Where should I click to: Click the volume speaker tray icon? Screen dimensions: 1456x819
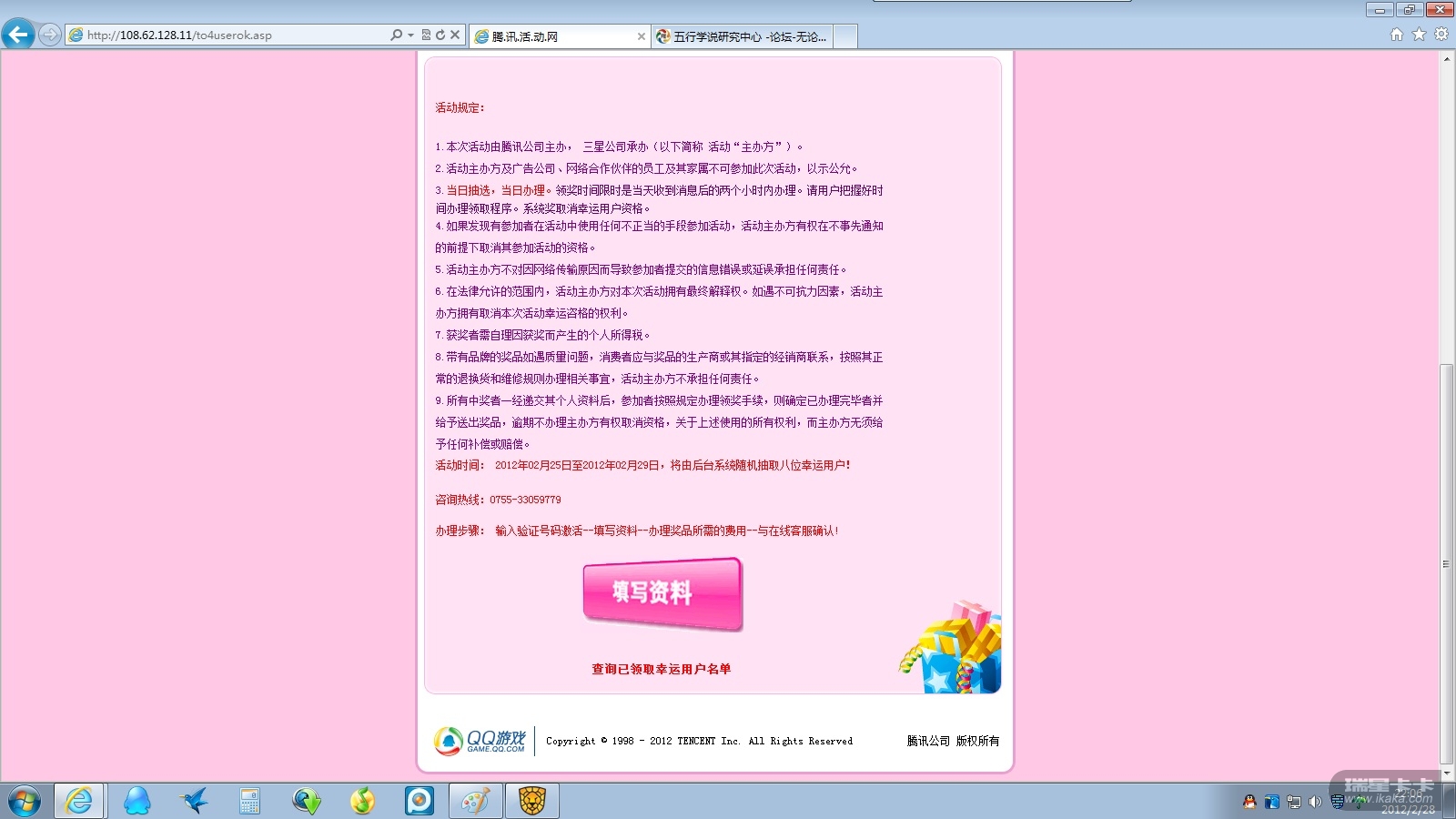tap(1315, 802)
